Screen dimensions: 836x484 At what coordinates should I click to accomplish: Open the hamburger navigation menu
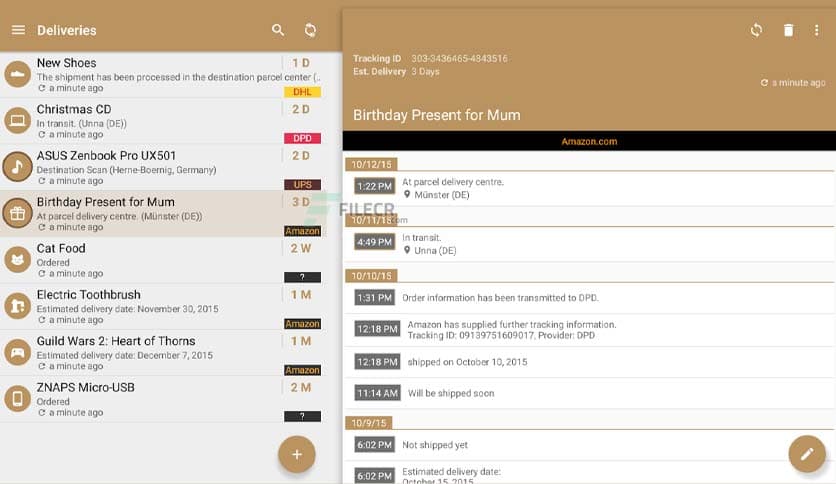18,30
